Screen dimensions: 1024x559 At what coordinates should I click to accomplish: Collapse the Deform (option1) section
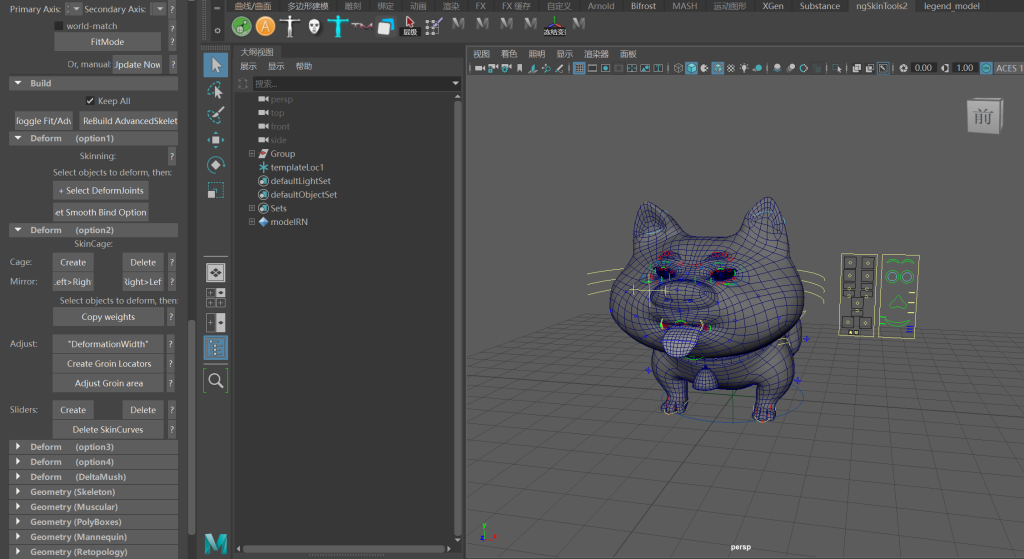(x=18, y=138)
